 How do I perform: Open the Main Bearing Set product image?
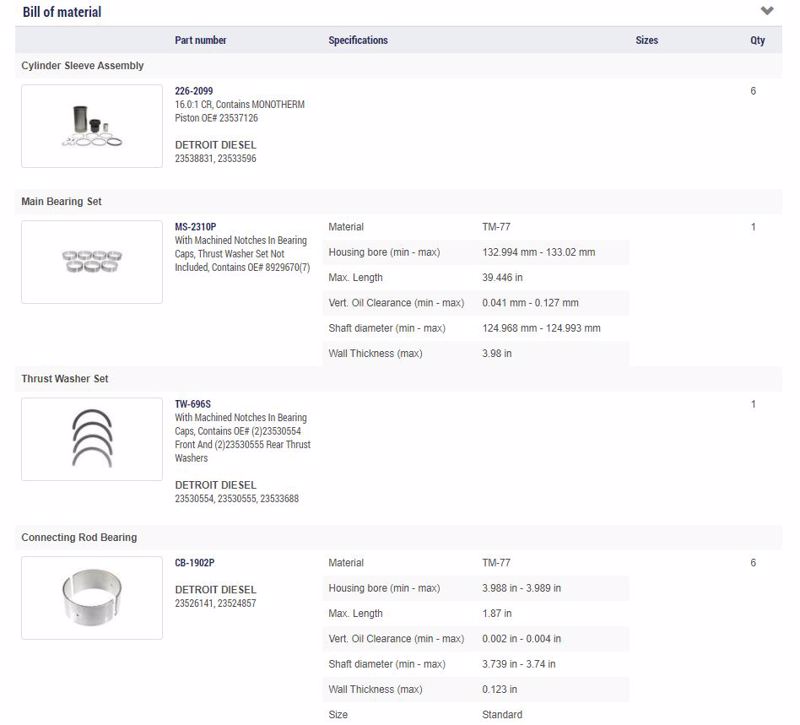92,262
